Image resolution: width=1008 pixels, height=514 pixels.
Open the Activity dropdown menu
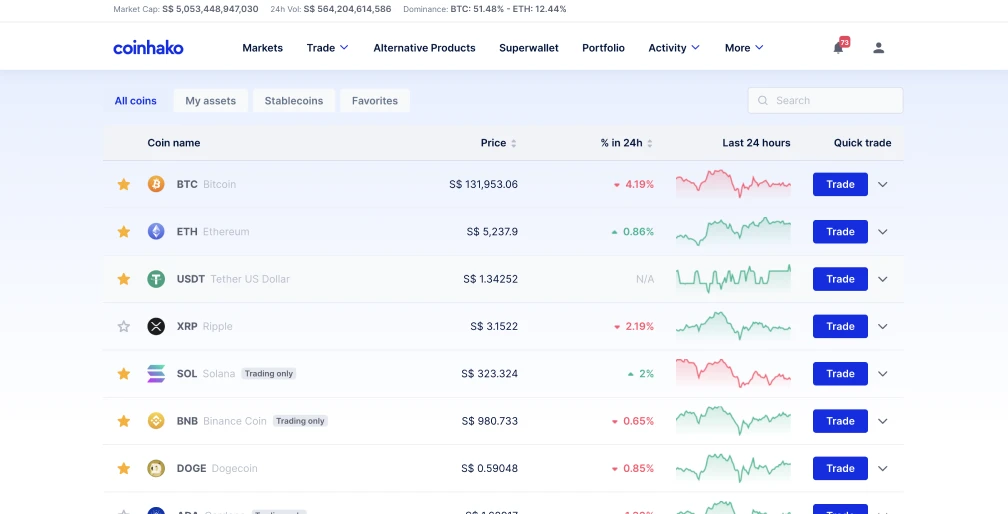tap(674, 48)
